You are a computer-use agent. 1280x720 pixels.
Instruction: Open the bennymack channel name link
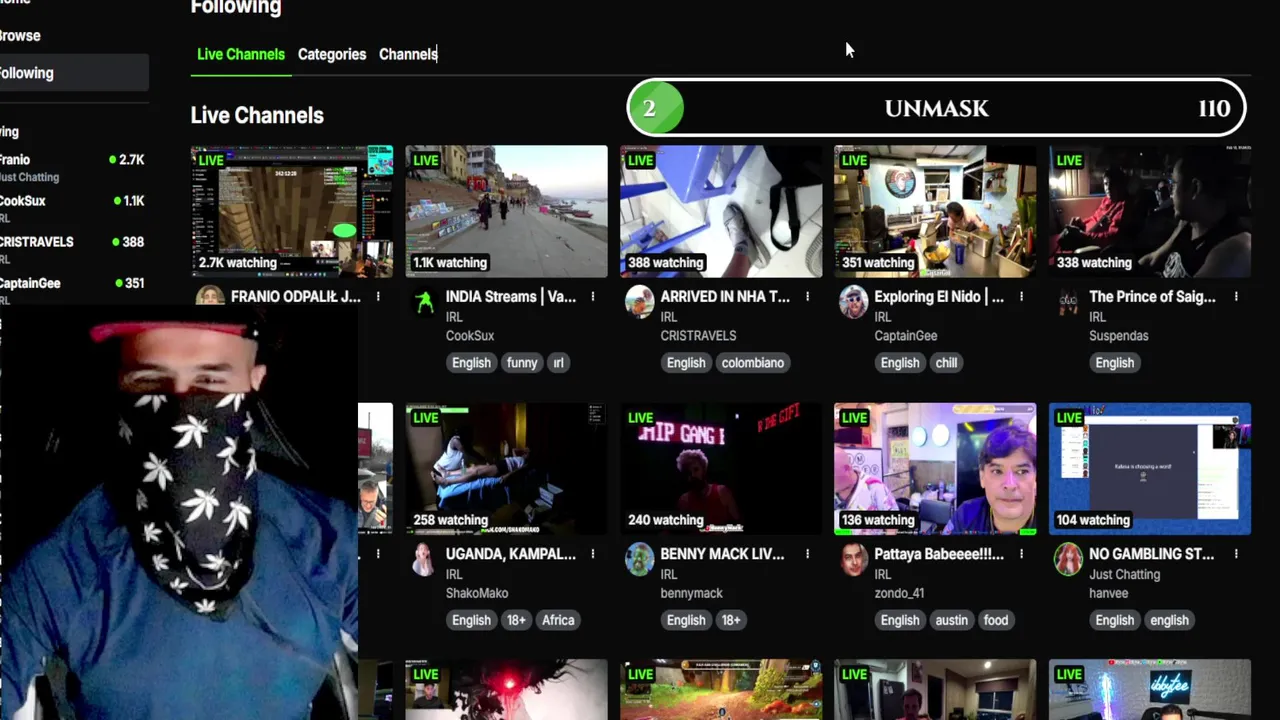(x=691, y=593)
